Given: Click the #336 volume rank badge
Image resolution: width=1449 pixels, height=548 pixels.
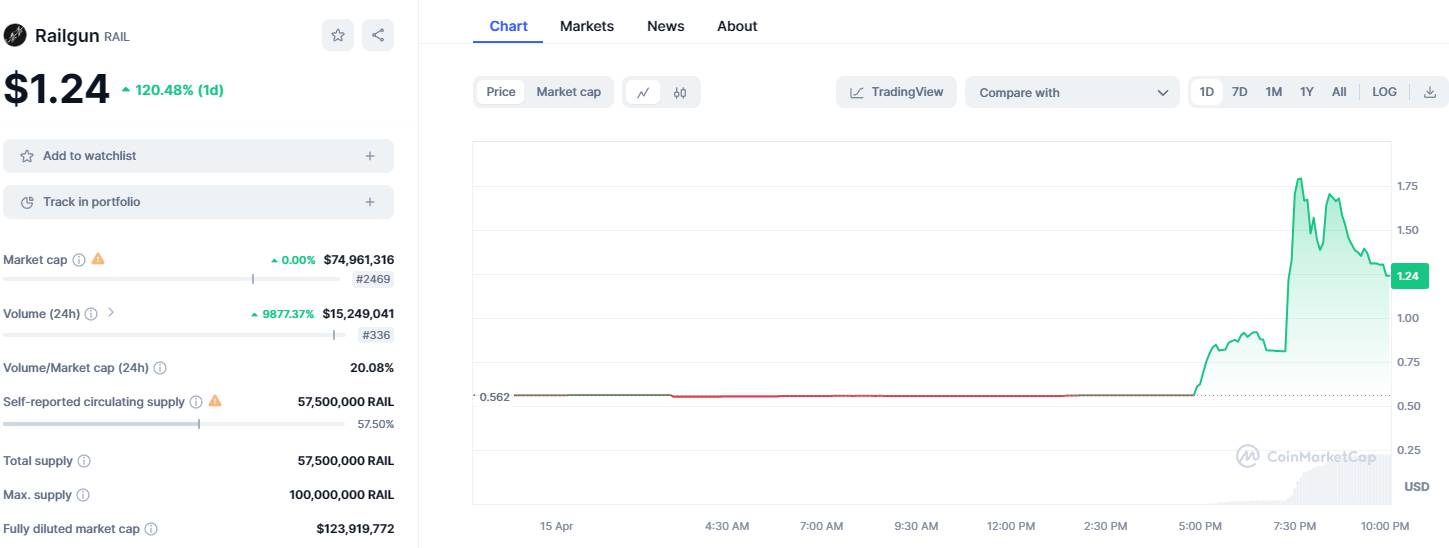Looking at the screenshot, I should (376, 335).
